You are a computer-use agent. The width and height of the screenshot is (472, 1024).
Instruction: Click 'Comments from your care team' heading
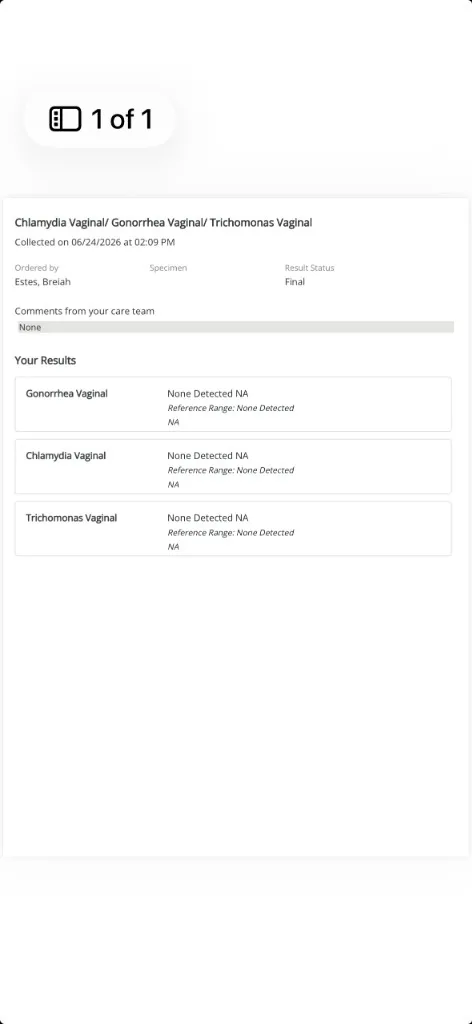(x=85, y=312)
